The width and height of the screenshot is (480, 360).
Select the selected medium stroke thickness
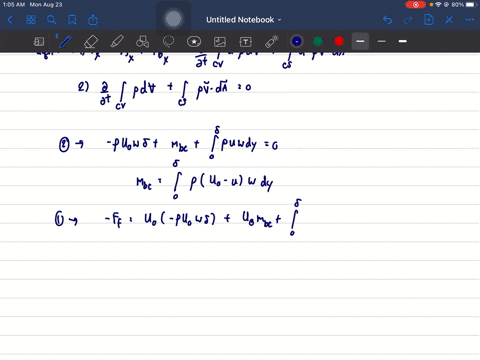click(x=360, y=41)
